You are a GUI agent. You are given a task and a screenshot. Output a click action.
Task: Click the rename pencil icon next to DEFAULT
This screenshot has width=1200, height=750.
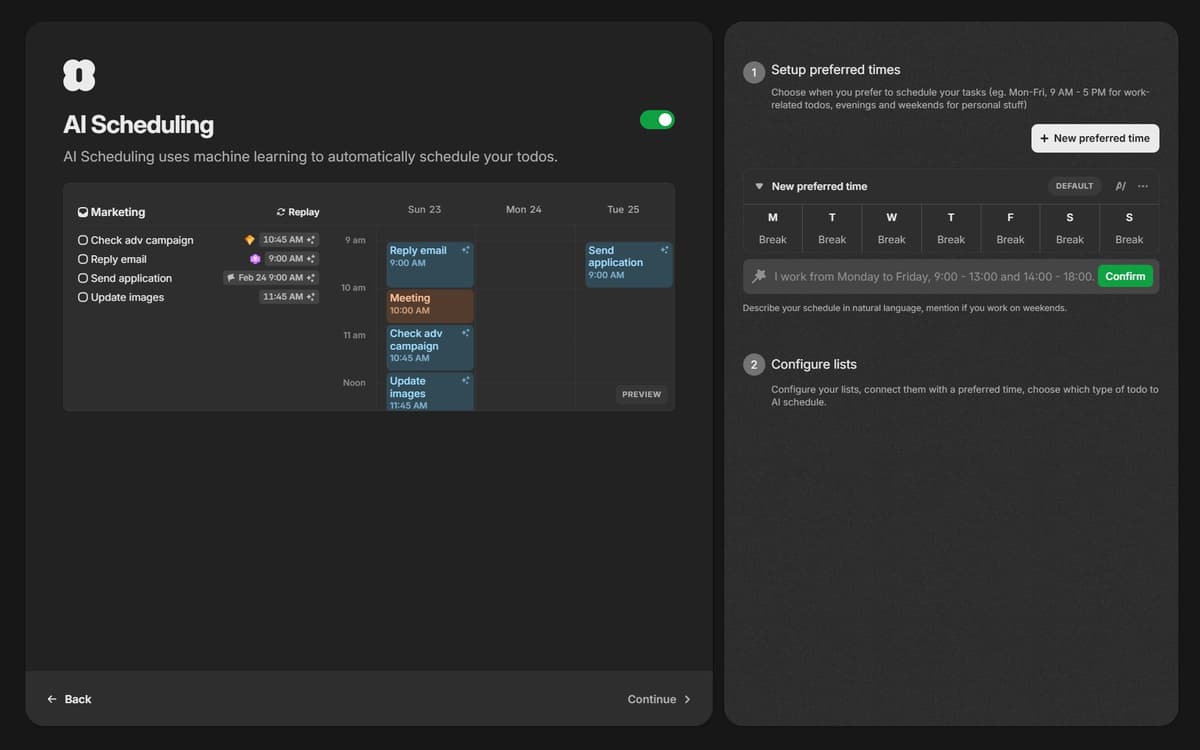click(1120, 186)
